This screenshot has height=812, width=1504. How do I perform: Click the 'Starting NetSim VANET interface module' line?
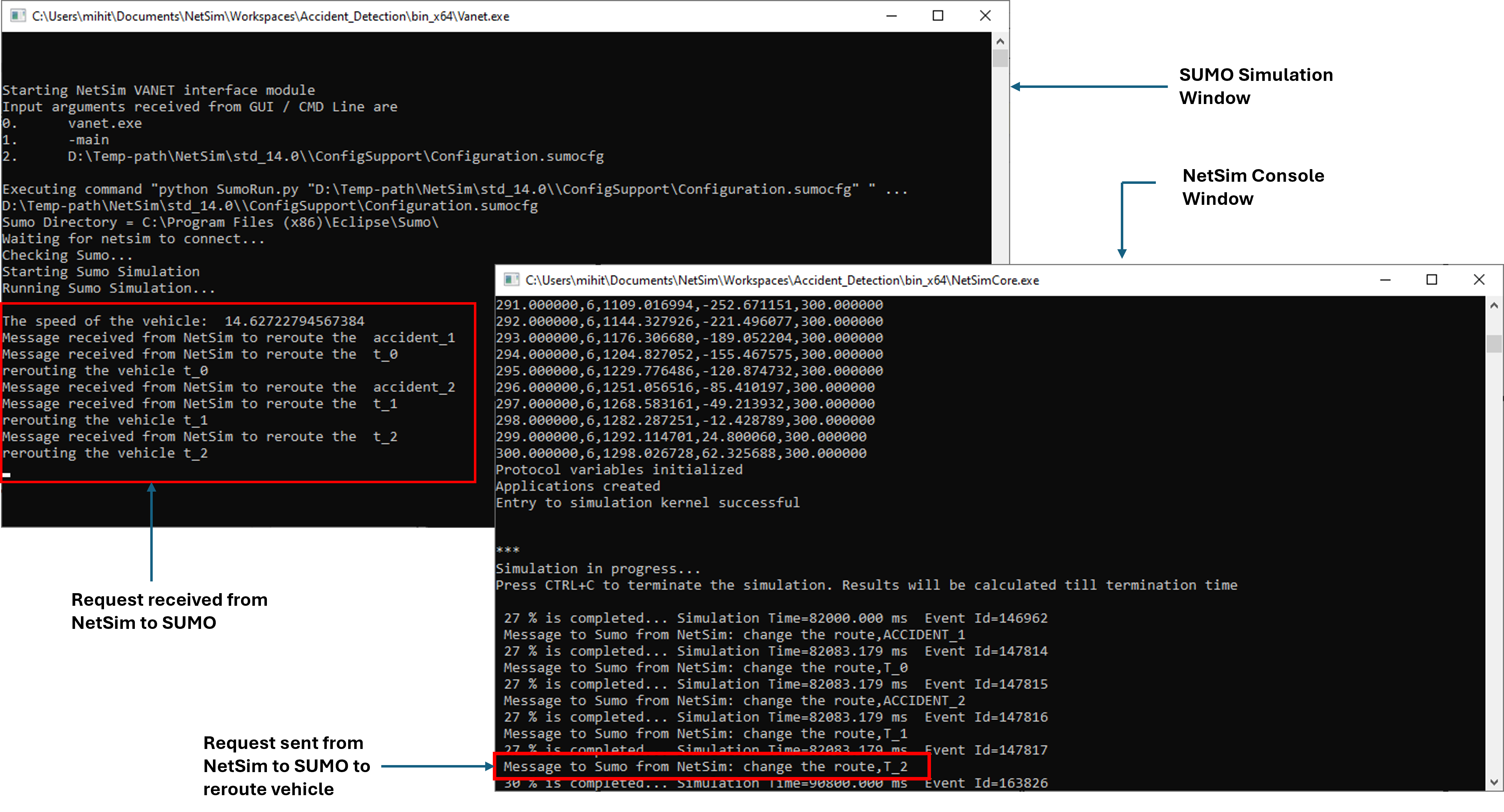click(158, 90)
